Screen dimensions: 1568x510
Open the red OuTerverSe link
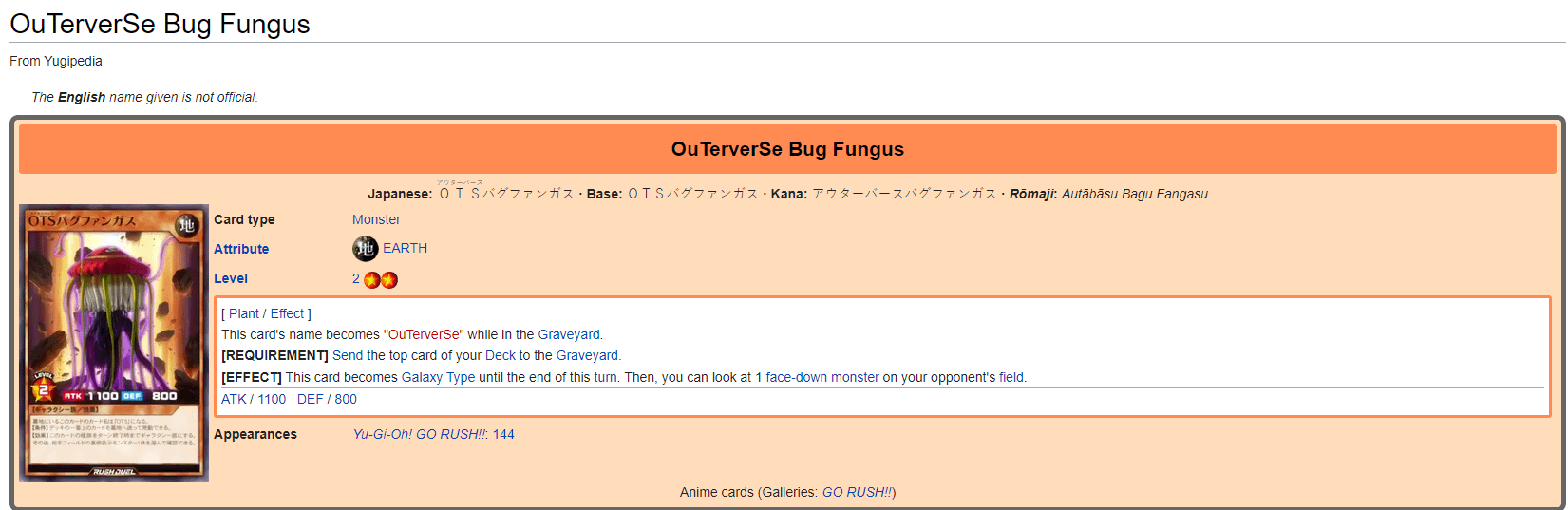pos(424,334)
